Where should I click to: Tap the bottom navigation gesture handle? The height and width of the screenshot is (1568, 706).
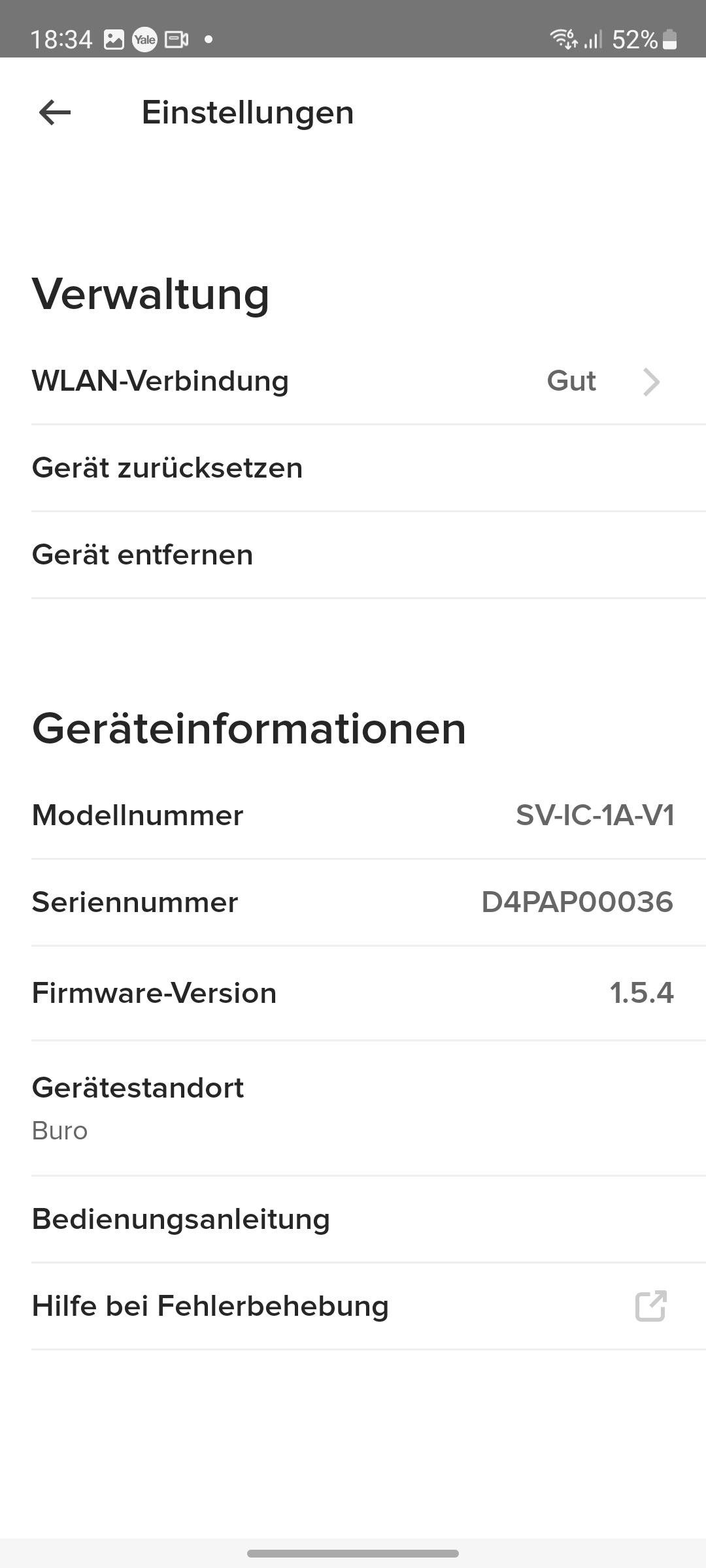click(x=353, y=1553)
